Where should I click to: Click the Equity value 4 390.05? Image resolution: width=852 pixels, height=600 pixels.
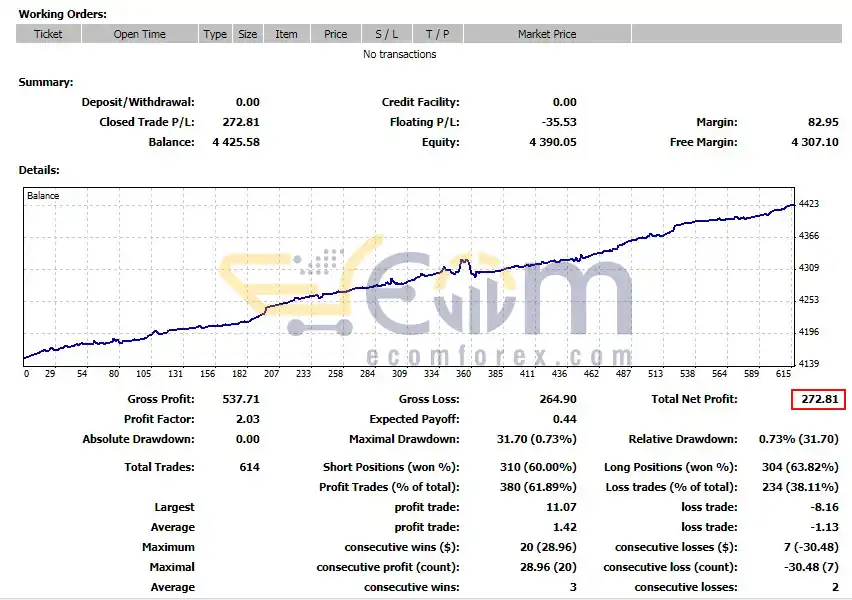point(553,142)
